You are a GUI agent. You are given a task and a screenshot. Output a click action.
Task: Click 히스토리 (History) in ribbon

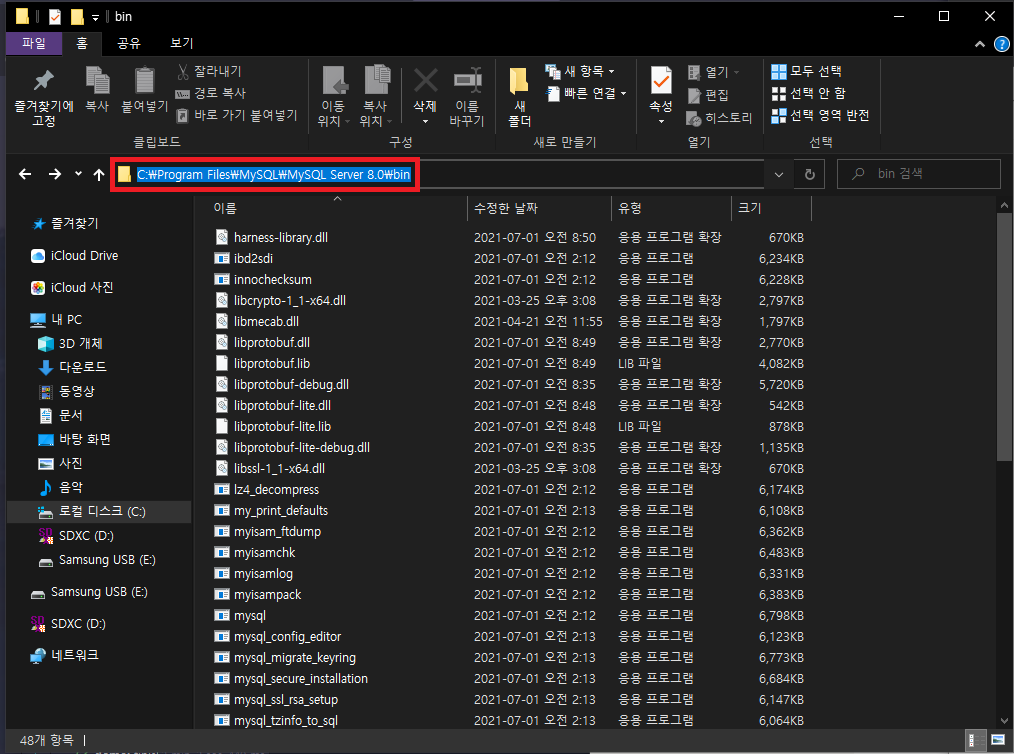point(719,118)
